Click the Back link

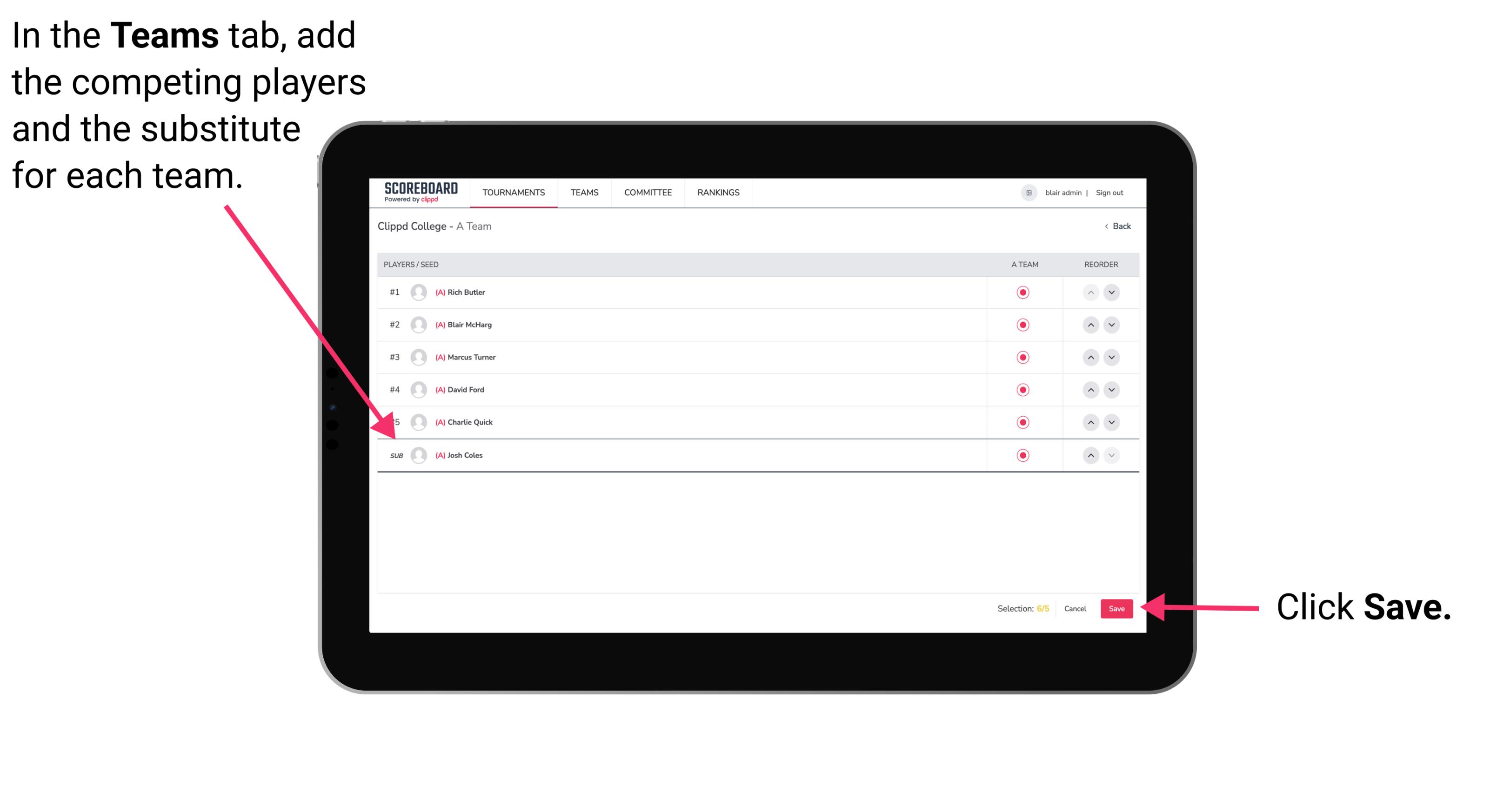click(x=1118, y=226)
